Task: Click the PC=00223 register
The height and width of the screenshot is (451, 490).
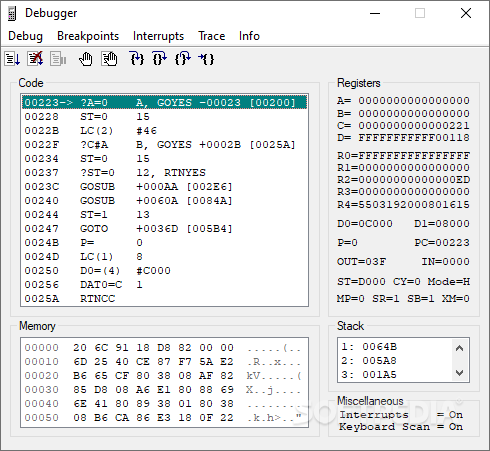Action: point(442,242)
